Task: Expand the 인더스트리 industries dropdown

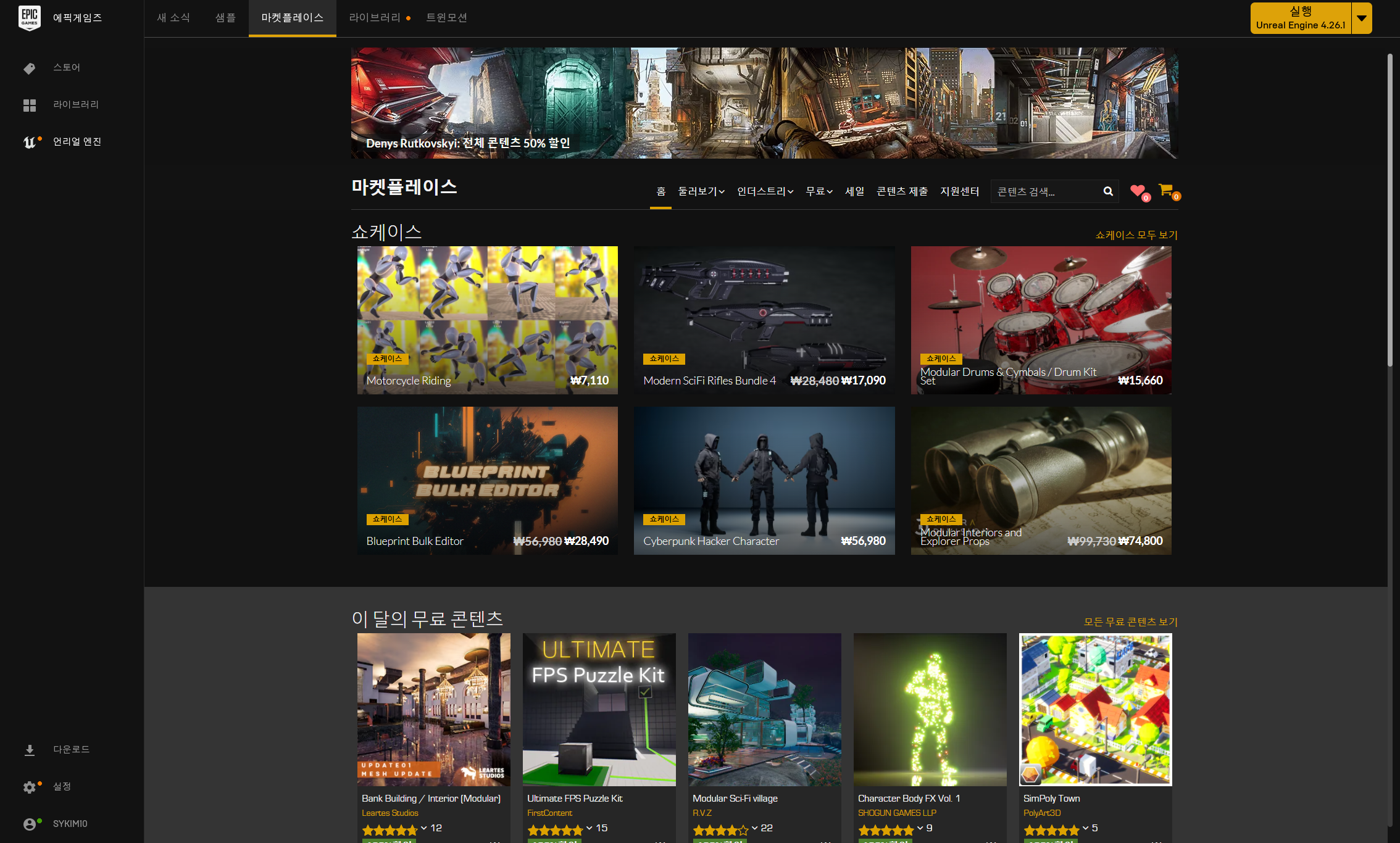Action: (x=765, y=191)
